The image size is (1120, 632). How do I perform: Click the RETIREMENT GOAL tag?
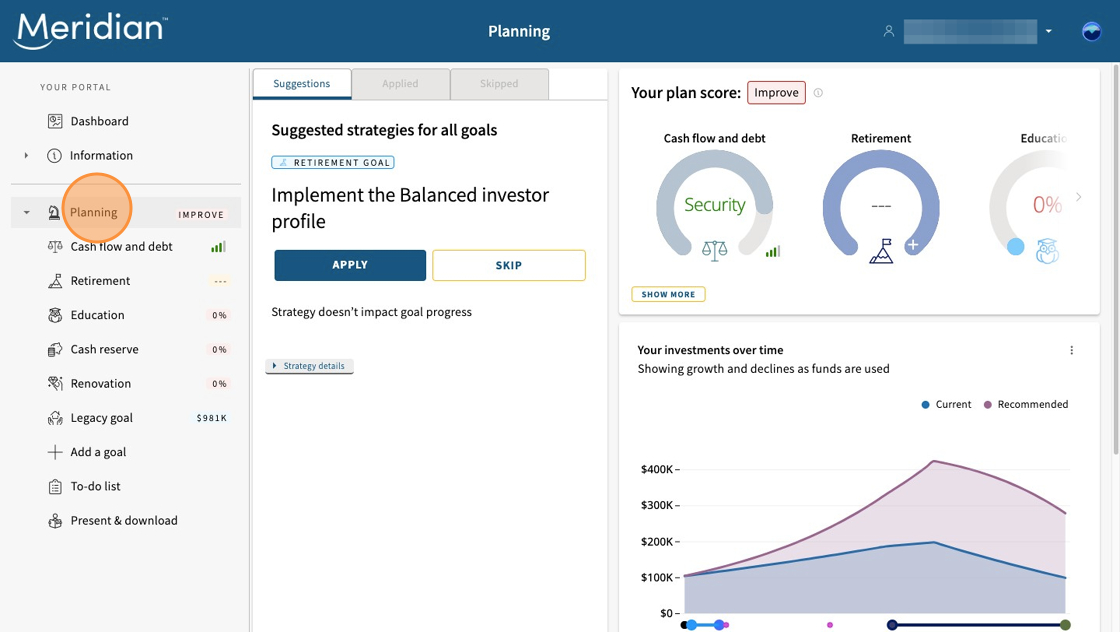coord(333,163)
